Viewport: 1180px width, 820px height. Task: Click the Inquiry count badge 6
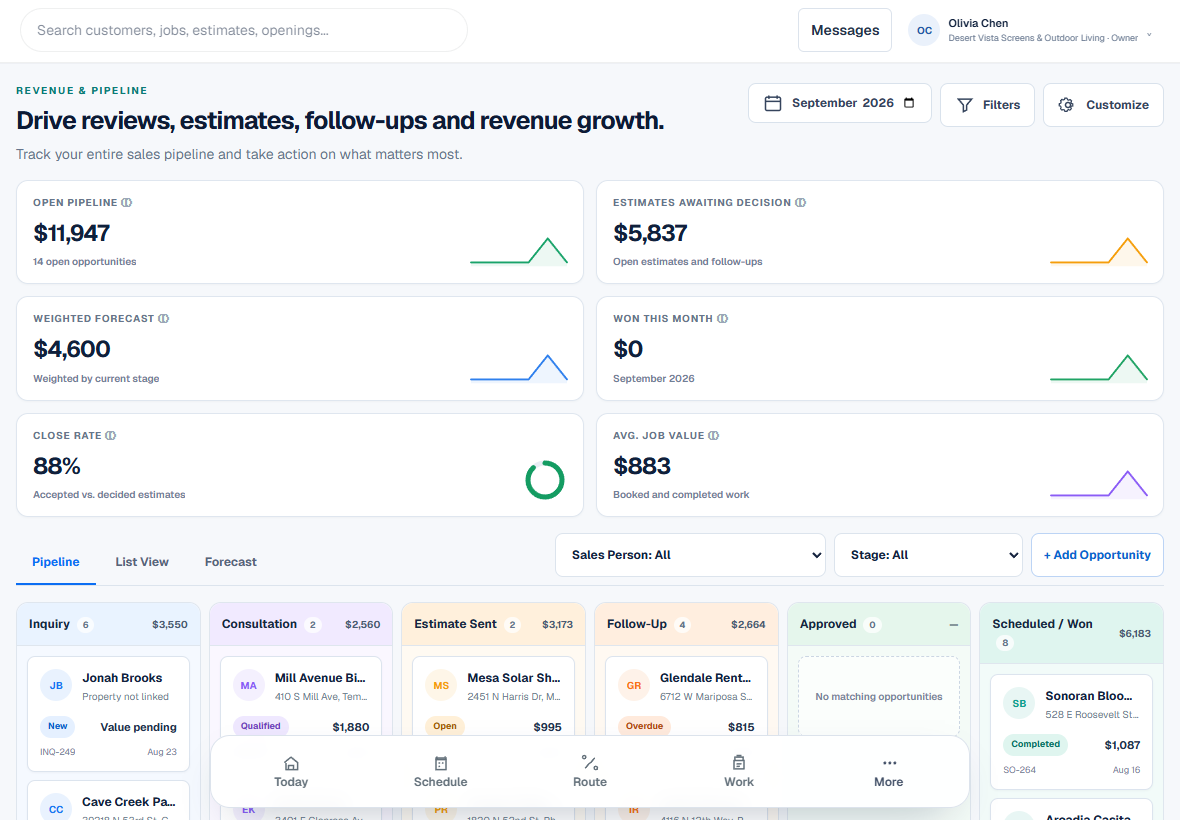[x=86, y=624]
